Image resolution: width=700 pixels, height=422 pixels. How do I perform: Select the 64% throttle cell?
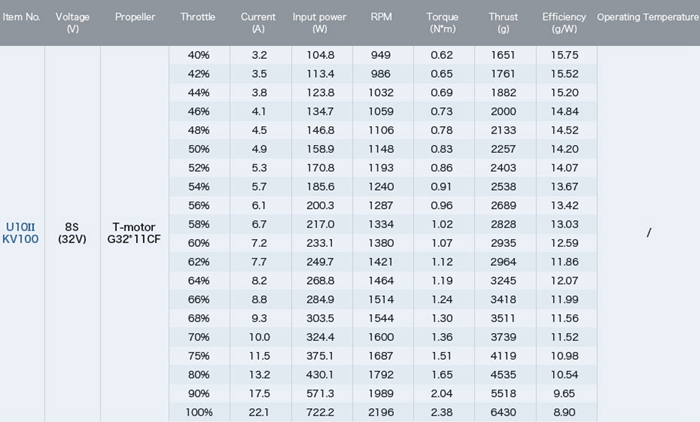click(x=199, y=281)
